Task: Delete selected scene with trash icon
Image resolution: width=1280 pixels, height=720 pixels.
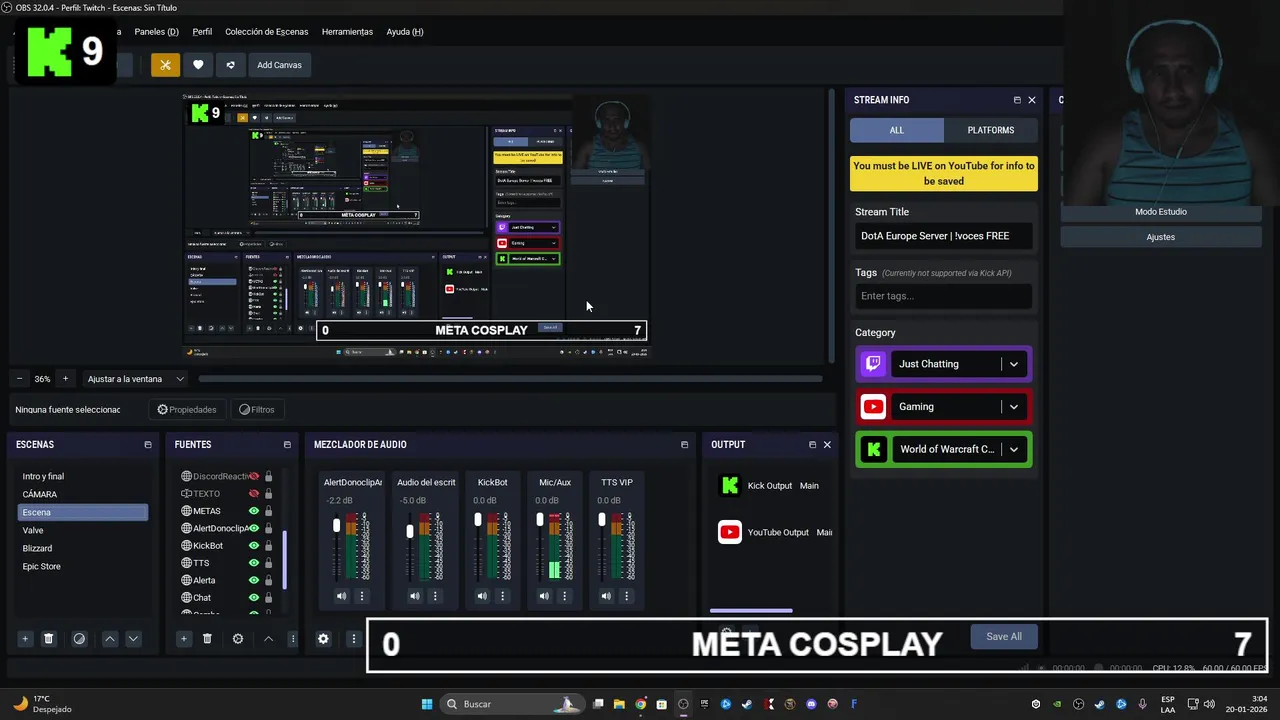Action: tap(48, 639)
